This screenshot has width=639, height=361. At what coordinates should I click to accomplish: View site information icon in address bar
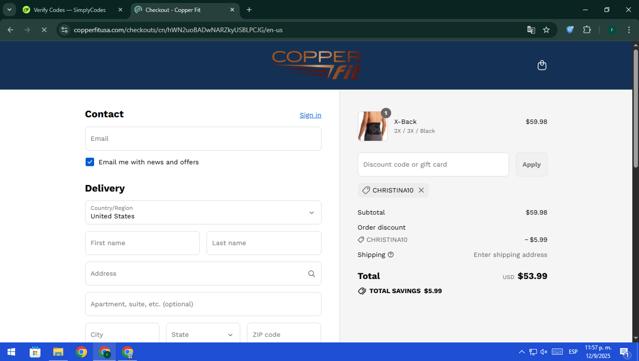click(64, 30)
